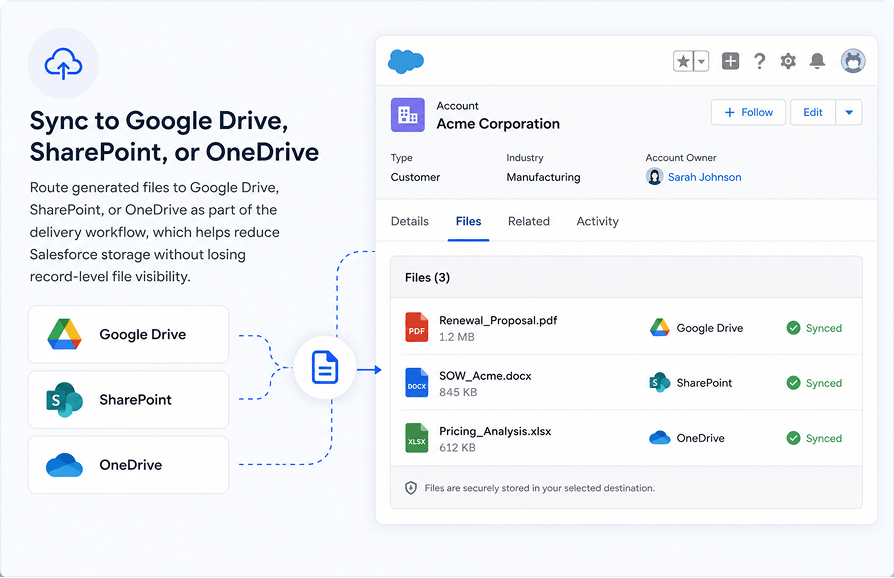Select the Google Drive card on left

tap(128, 334)
